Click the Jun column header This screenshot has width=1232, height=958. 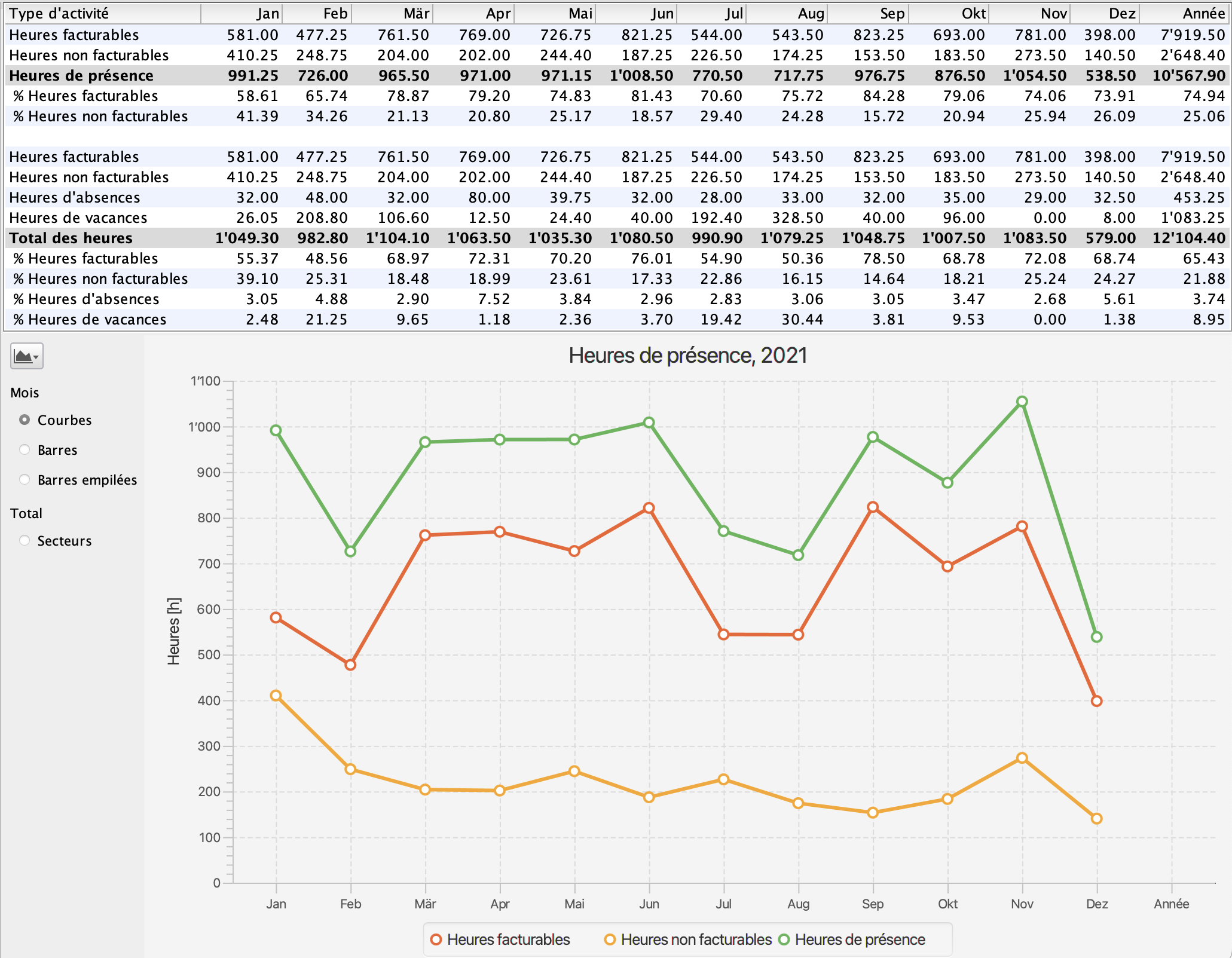point(636,13)
